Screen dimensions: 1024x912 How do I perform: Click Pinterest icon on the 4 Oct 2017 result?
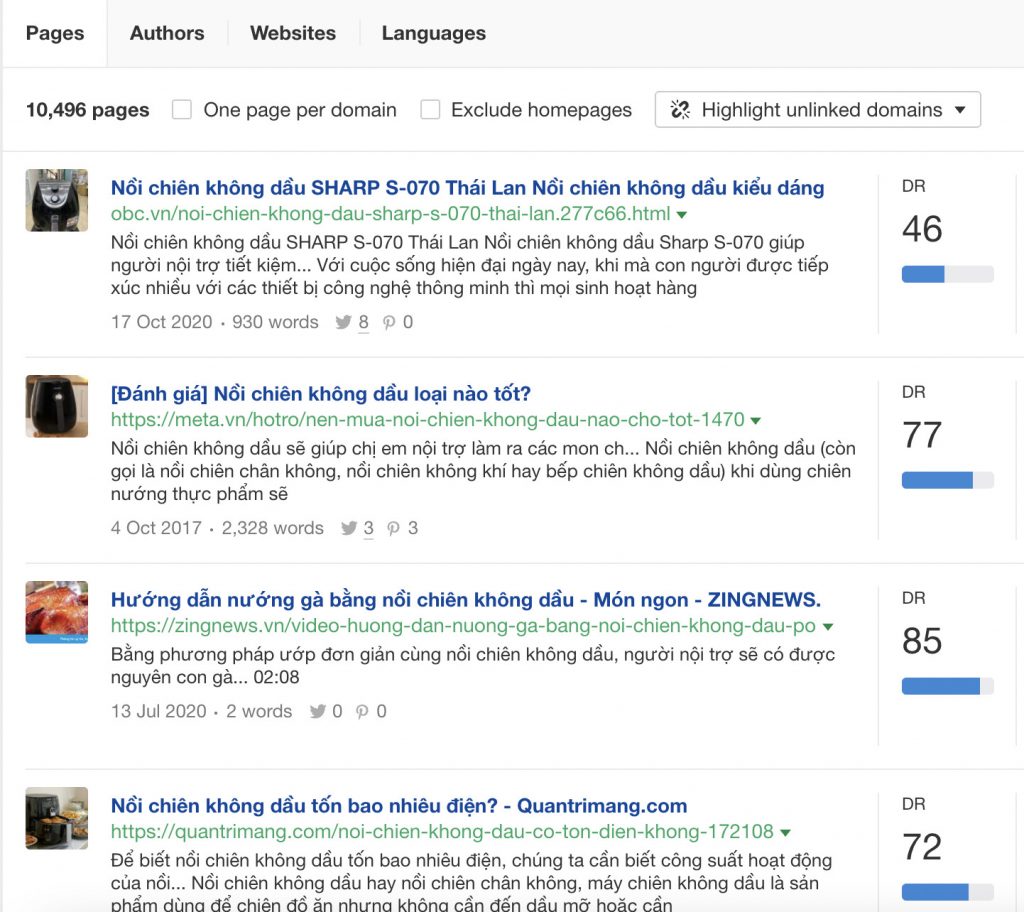[x=393, y=529]
